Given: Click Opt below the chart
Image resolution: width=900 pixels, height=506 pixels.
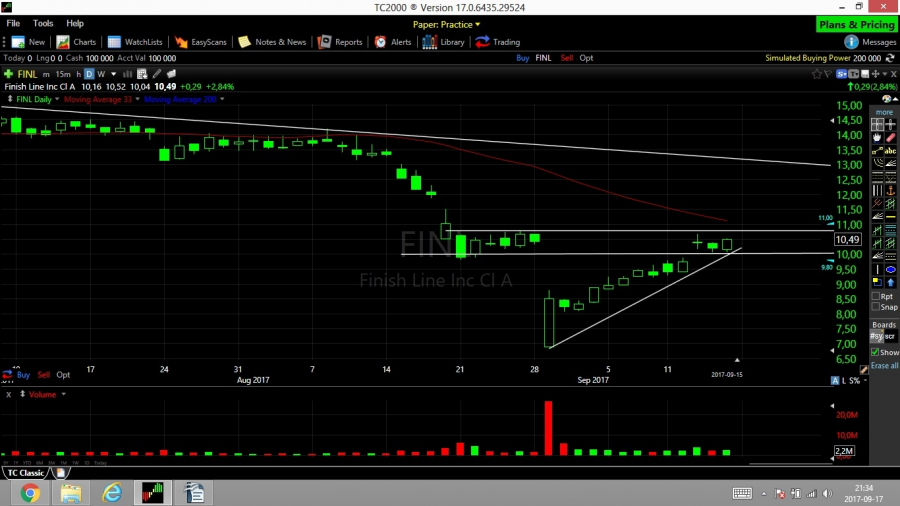Looking at the screenshot, I should point(63,375).
